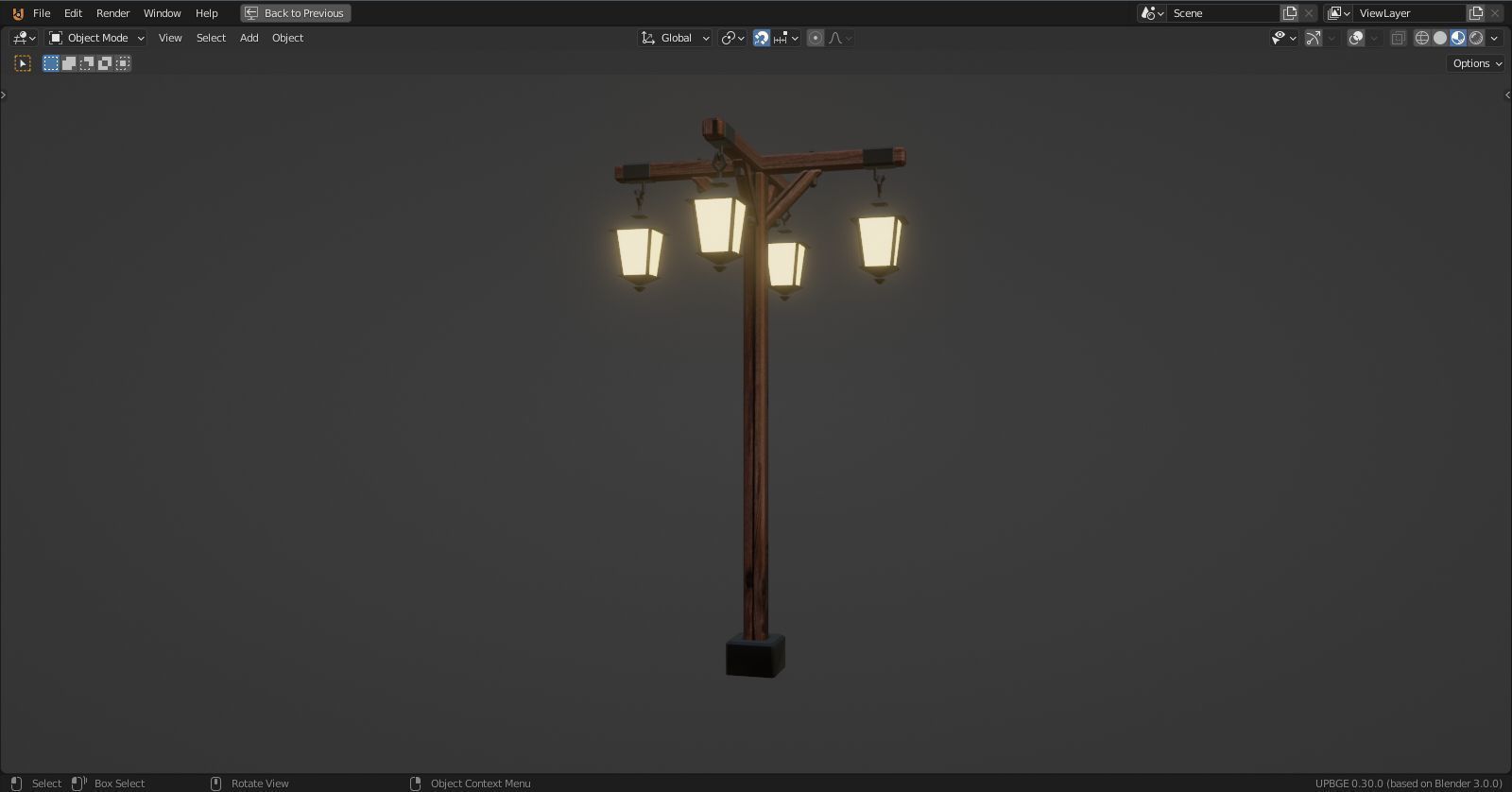Image resolution: width=1512 pixels, height=792 pixels.
Task: Open the snapping options dropdown
Action: click(x=786, y=38)
